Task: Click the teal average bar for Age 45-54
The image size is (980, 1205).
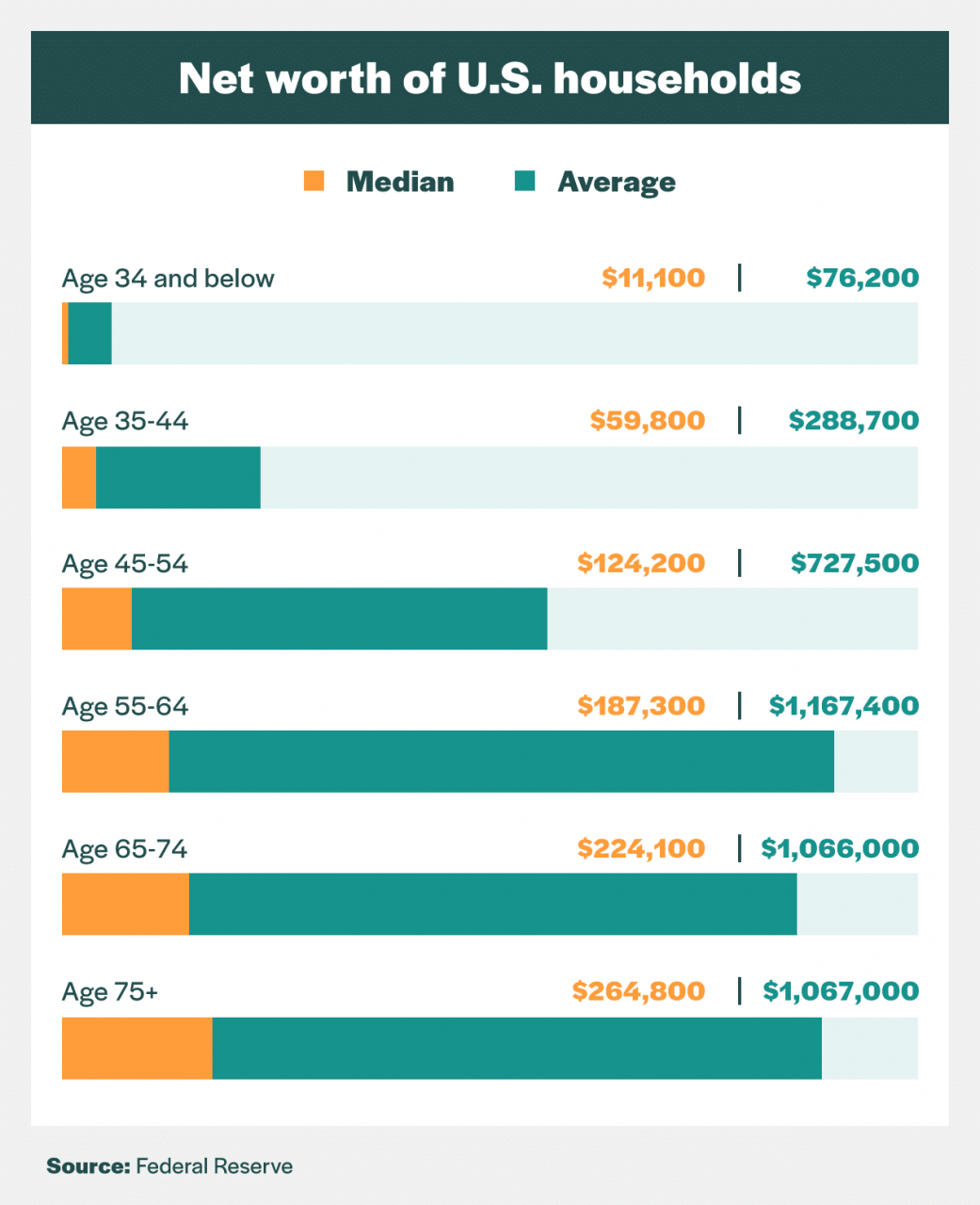Action: click(x=339, y=619)
